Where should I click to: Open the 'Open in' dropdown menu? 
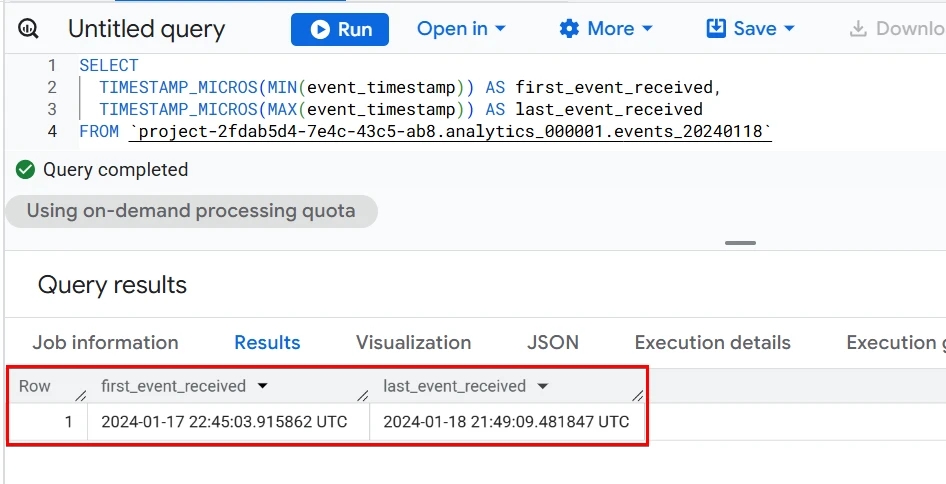pyautogui.click(x=461, y=28)
